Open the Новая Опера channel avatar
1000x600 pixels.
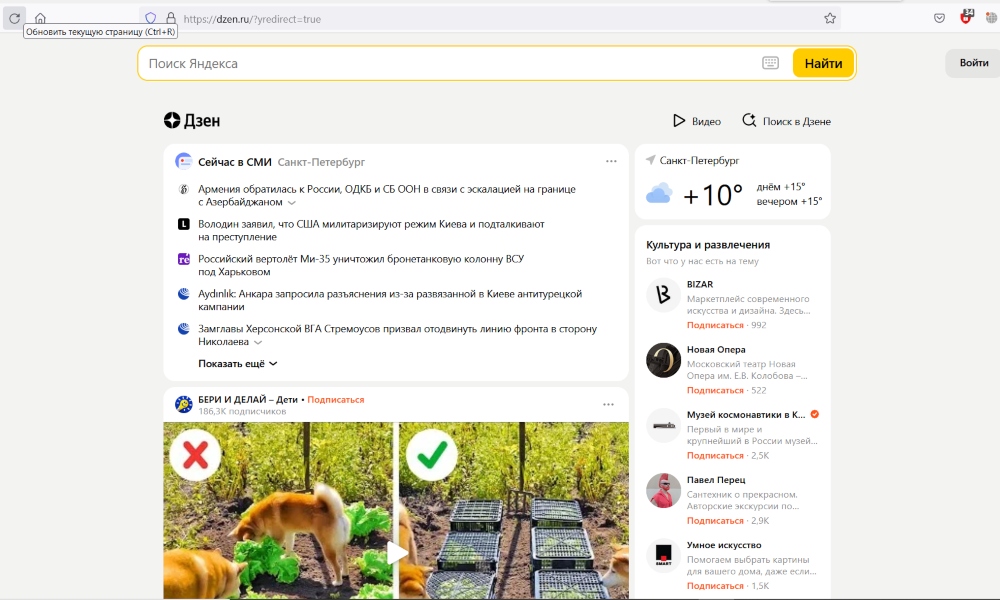pos(663,360)
